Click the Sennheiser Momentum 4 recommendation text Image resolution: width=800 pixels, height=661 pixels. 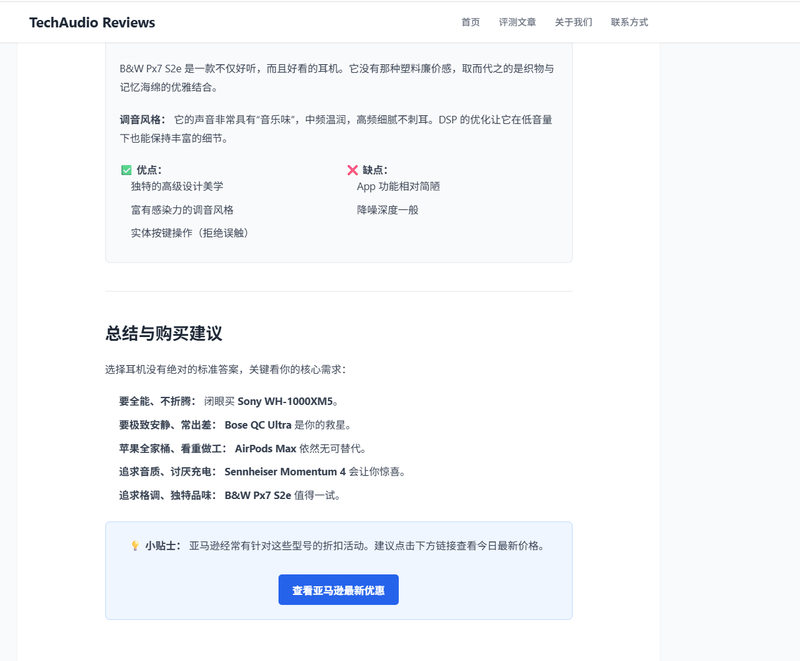(x=285, y=472)
